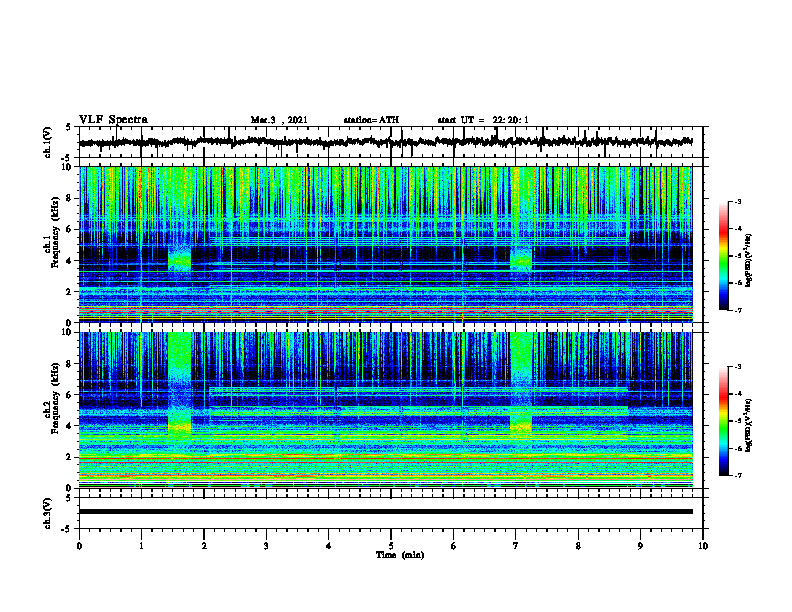
Task: Click the "Time (min)" axis title
Action: coord(400,555)
